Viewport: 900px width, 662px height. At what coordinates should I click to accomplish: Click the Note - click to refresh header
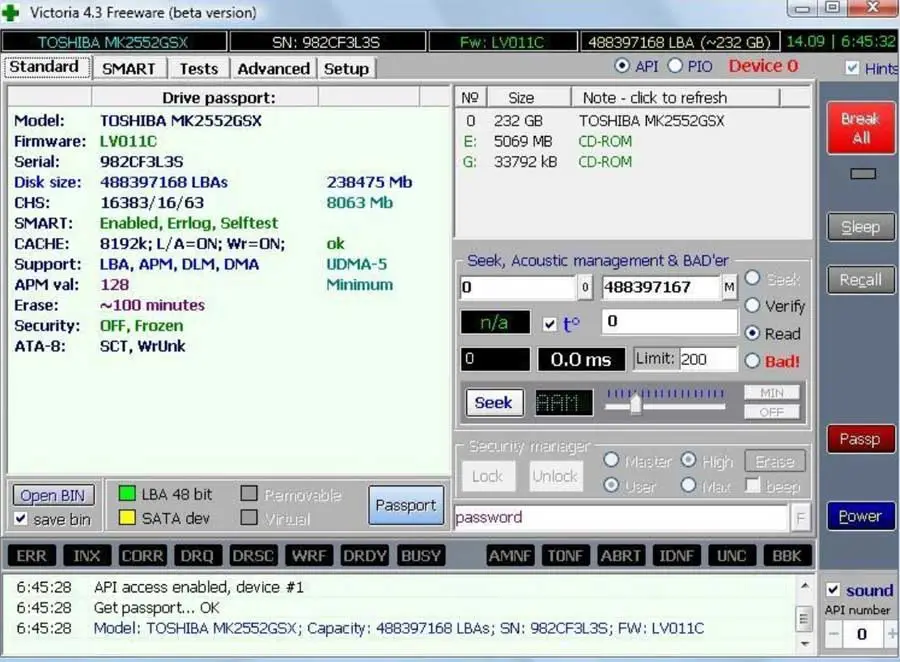(x=675, y=98)
